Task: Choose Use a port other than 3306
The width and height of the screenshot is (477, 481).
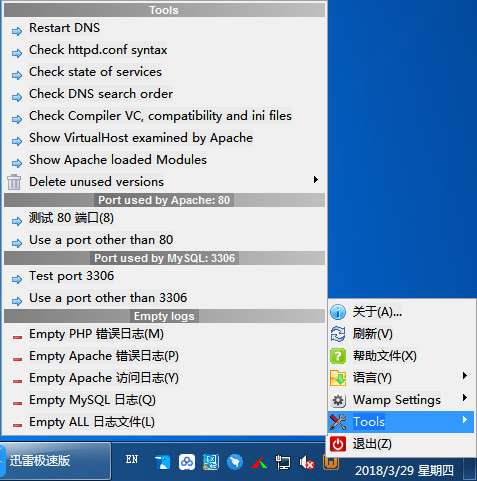Action: (x=164, y=298)
